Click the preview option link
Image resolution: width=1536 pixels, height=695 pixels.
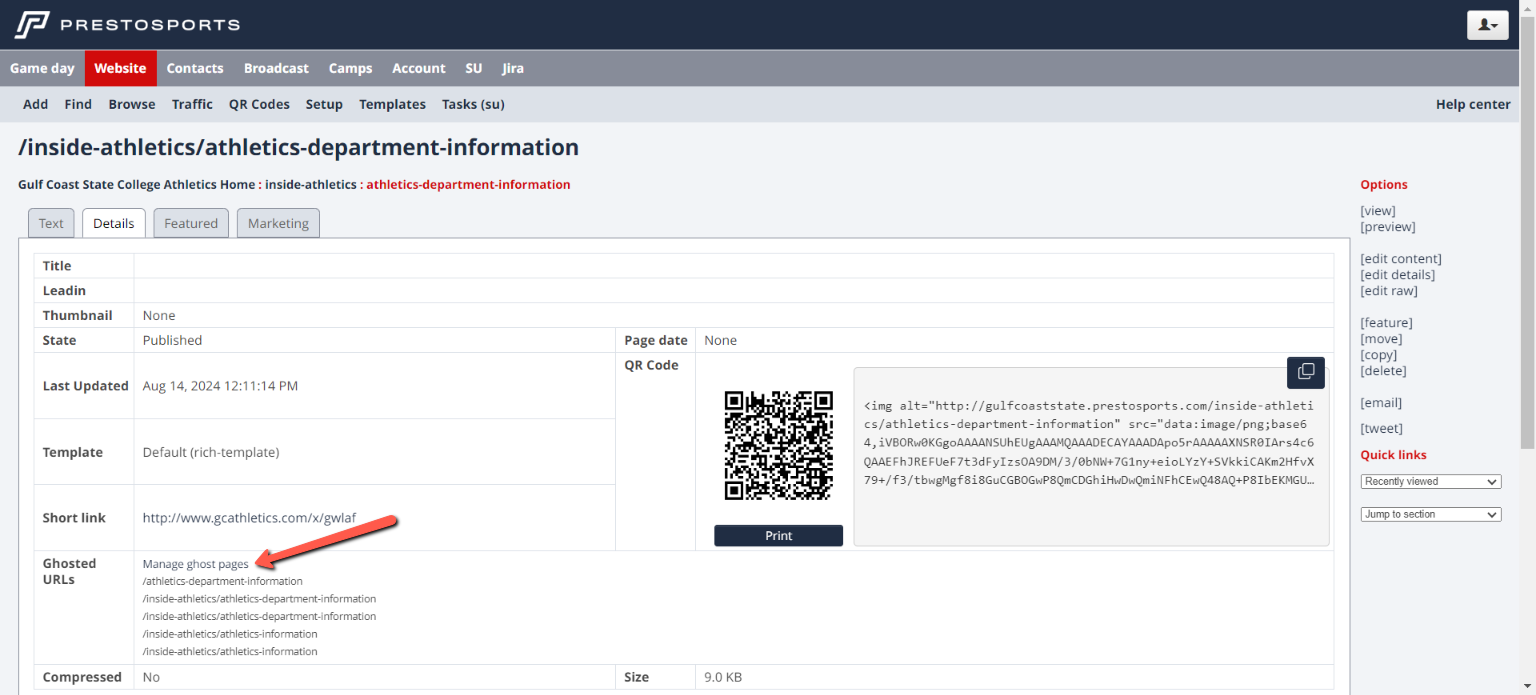(x=1387, y=227)
